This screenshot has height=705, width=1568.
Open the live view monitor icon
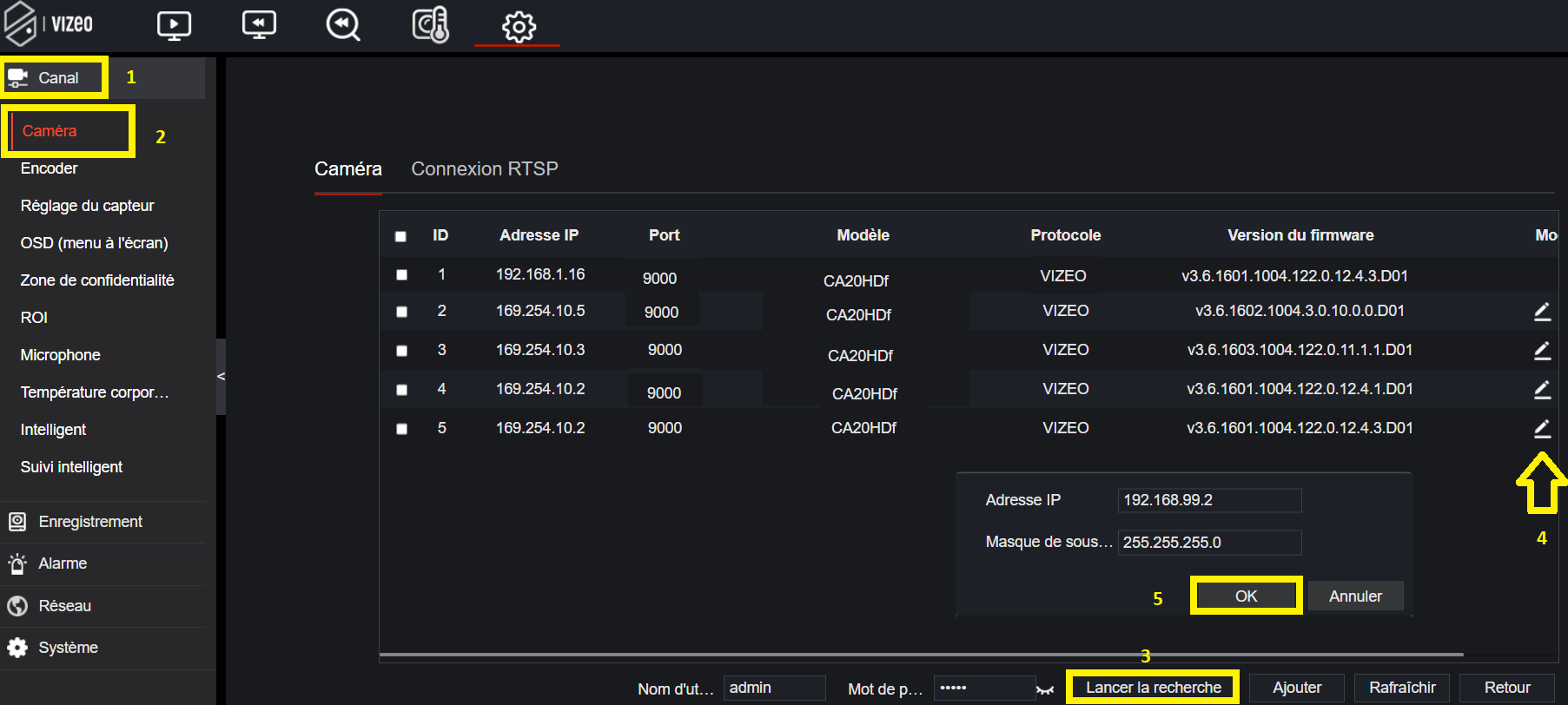pos(174,25)
